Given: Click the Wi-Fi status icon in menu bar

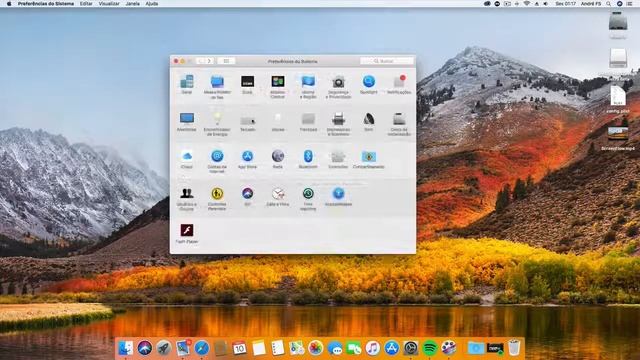Looking at the screenshot, I should point(527,4).
